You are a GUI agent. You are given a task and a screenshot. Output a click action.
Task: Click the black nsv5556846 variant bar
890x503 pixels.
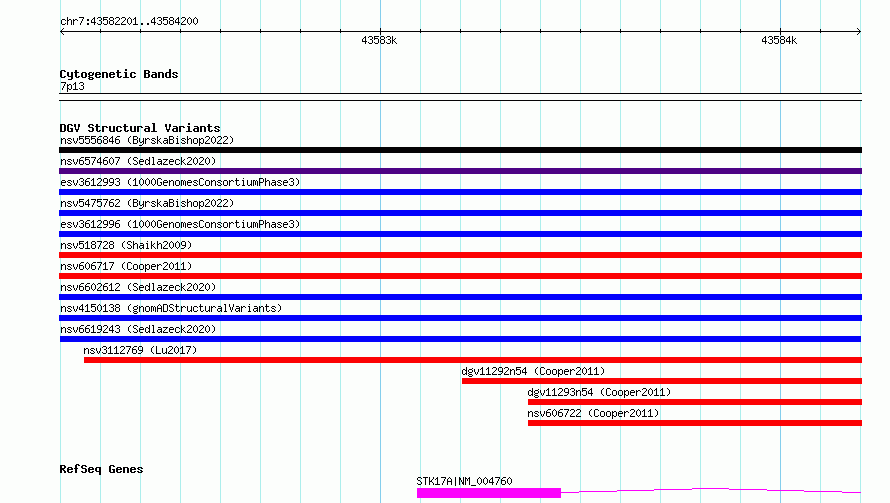pos(460,150)
